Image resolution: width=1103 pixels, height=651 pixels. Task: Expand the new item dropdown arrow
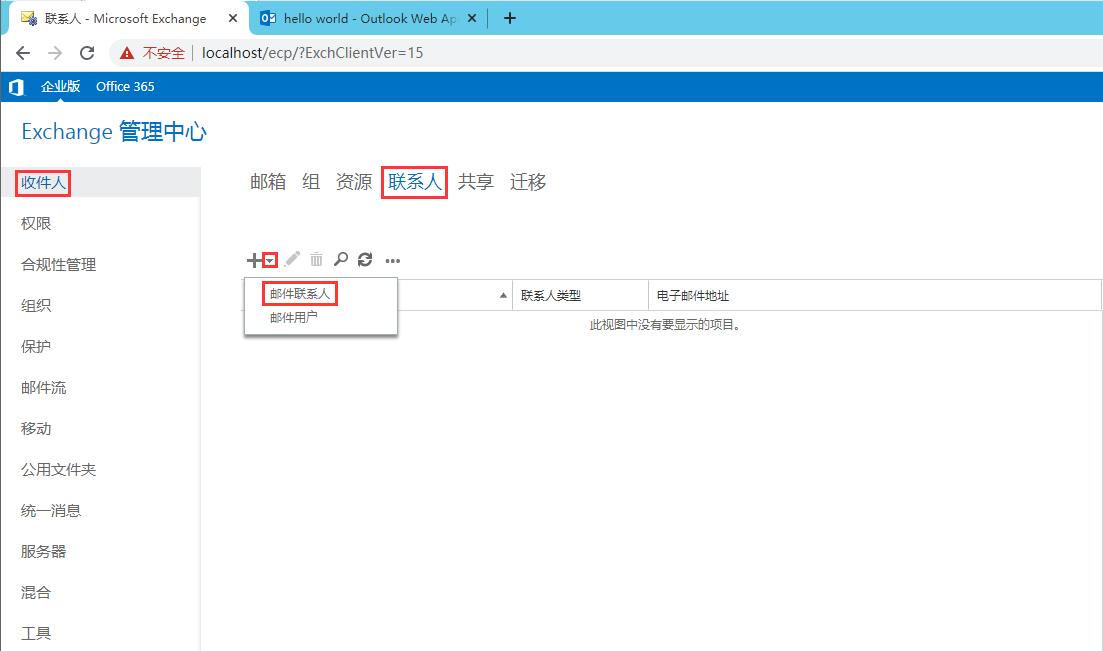click(x=270, y=260)
